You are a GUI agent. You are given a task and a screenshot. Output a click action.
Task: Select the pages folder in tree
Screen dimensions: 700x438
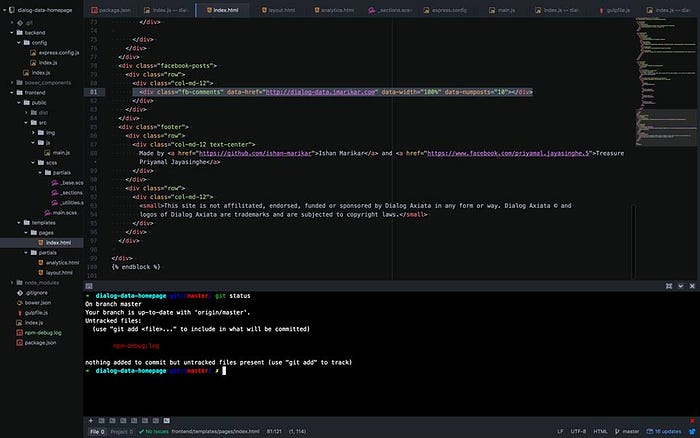click(46, 233)
